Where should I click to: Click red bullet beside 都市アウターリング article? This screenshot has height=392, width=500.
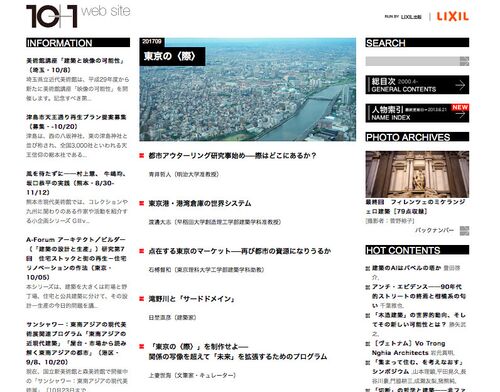[x=142, y=156]
